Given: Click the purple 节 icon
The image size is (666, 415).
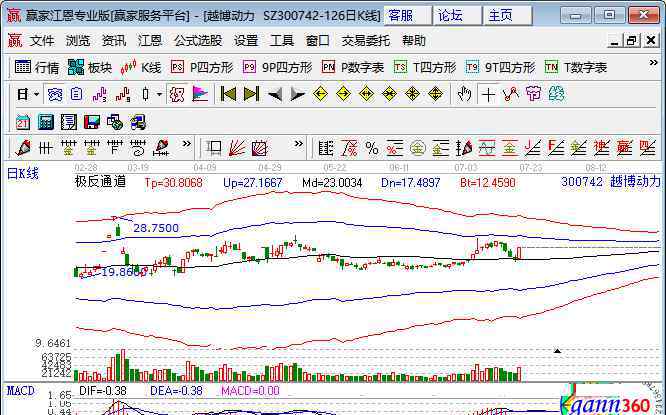Looking at the screenshot, I should [533, 94].
